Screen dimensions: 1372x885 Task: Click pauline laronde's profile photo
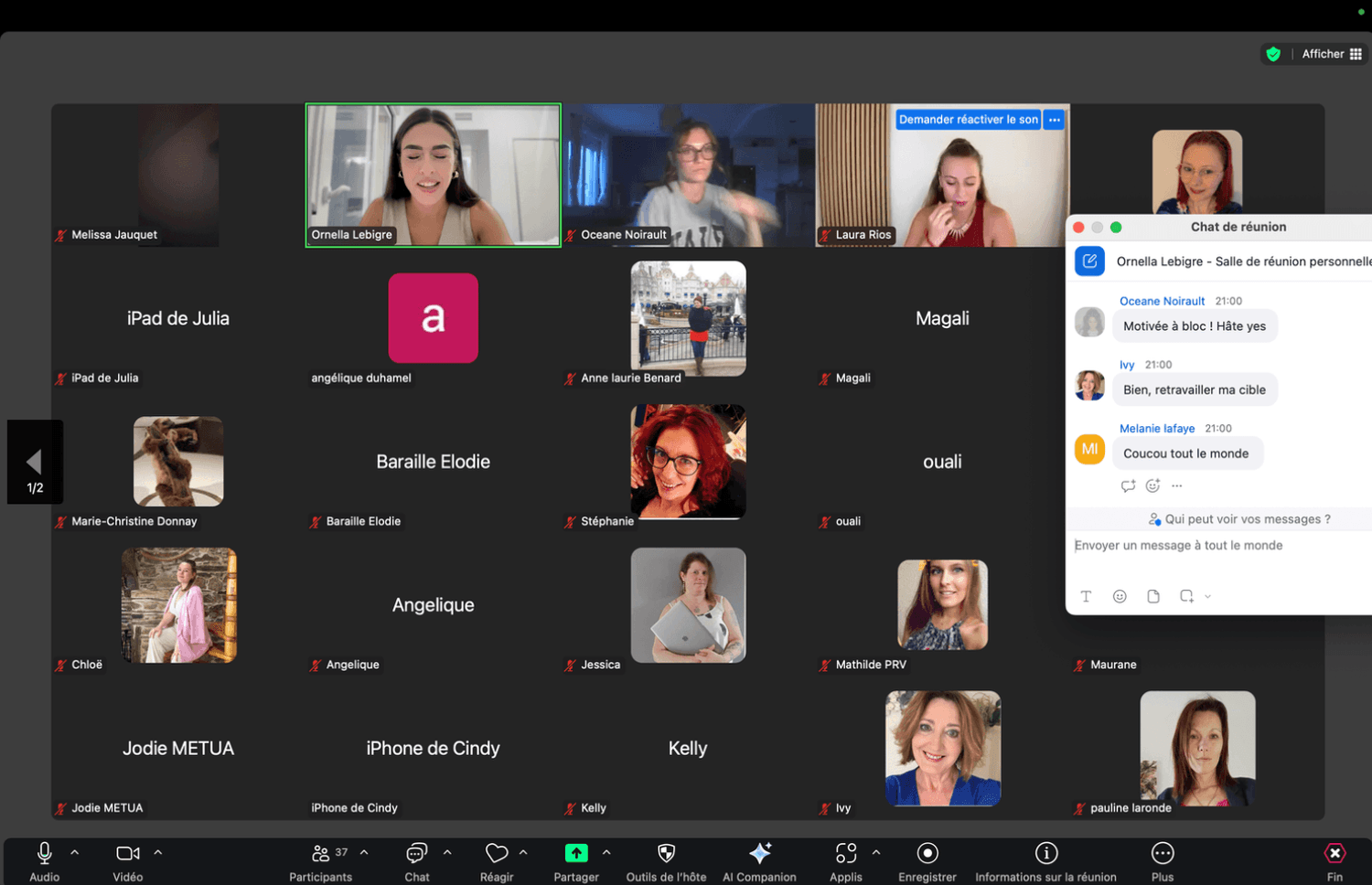(x=1197, y=748)
